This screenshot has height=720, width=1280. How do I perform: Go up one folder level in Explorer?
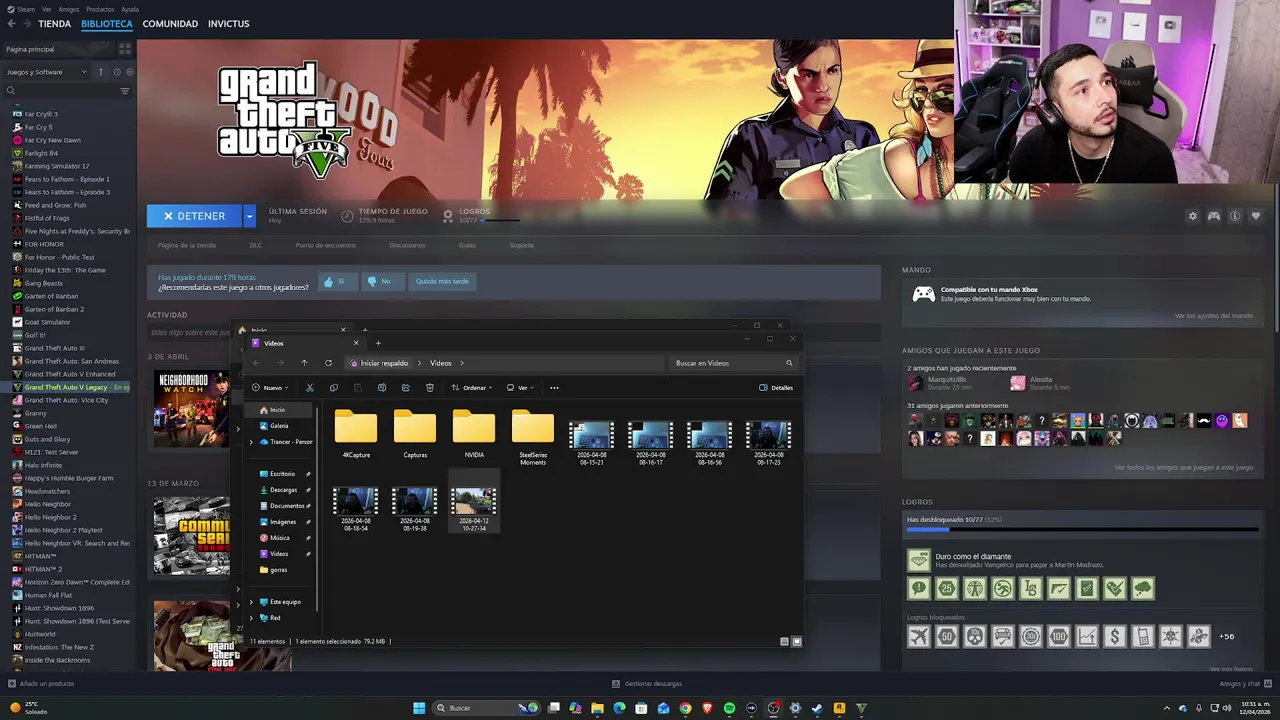[304, 363]
